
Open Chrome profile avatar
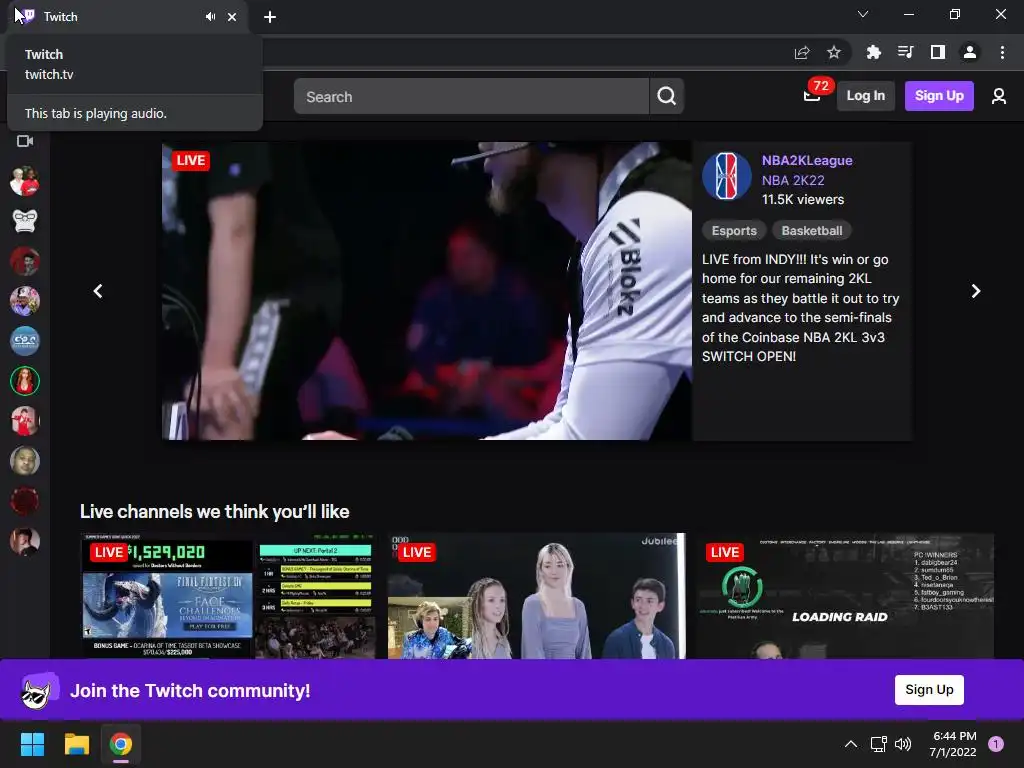(x=970, y=52)
